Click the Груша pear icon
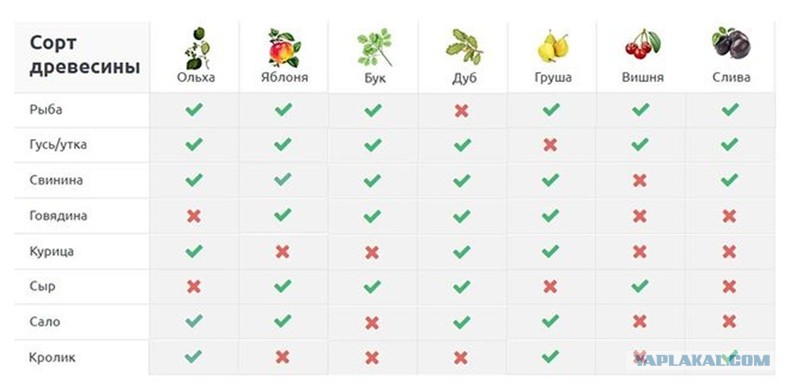The image size is (796, 390). tap(553, 46)
